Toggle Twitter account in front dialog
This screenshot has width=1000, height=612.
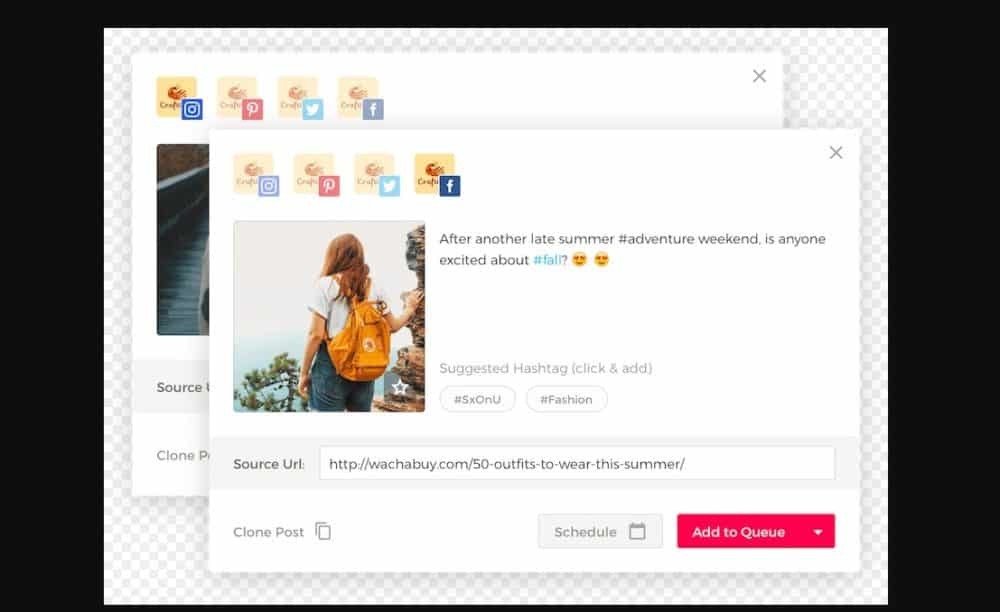pyautogui.click(x=376, y=174)
